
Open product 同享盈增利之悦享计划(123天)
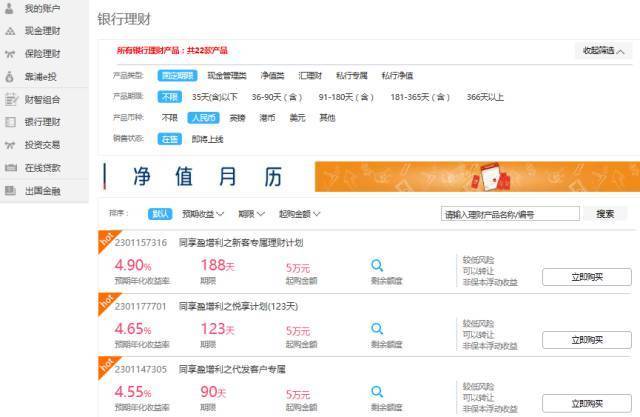tap(238, 306)
